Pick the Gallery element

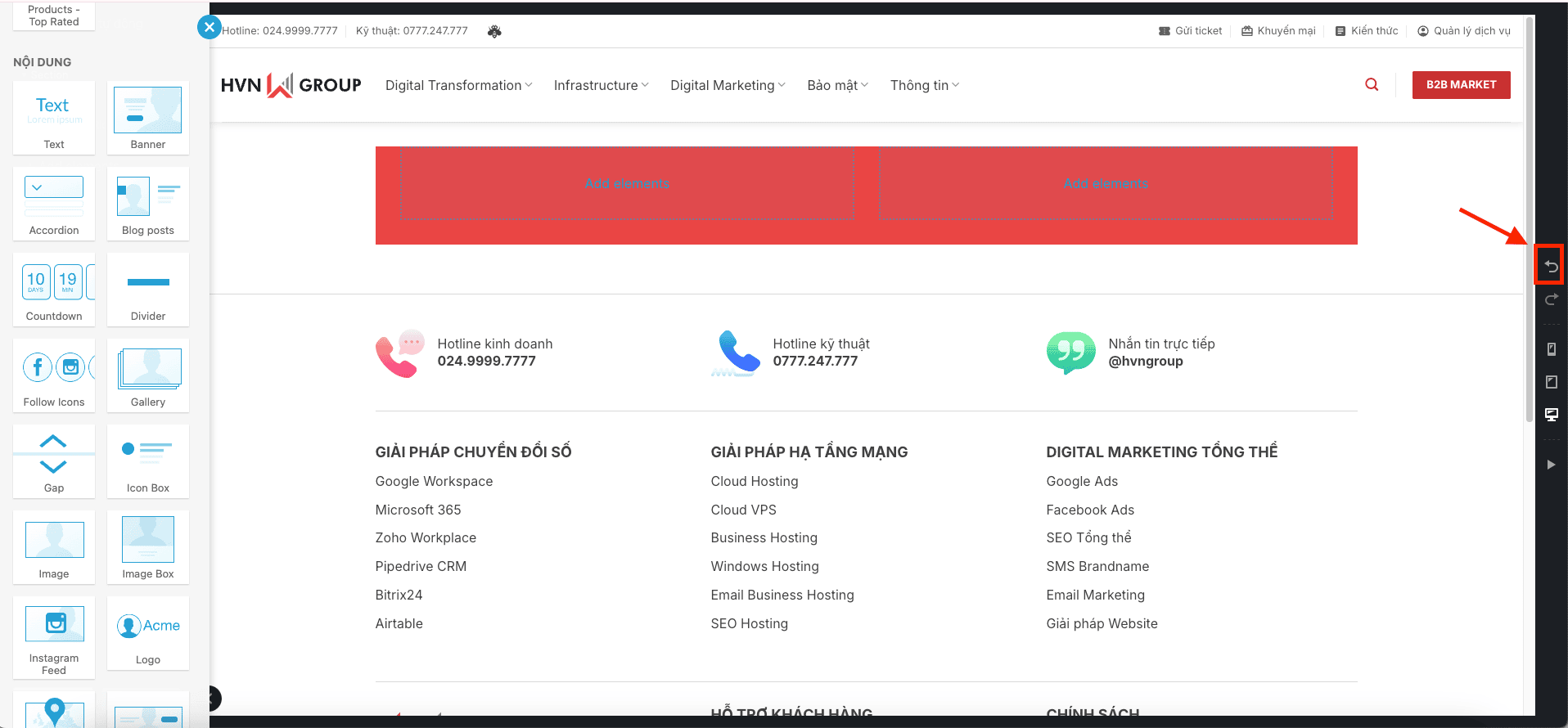[148, 375]
